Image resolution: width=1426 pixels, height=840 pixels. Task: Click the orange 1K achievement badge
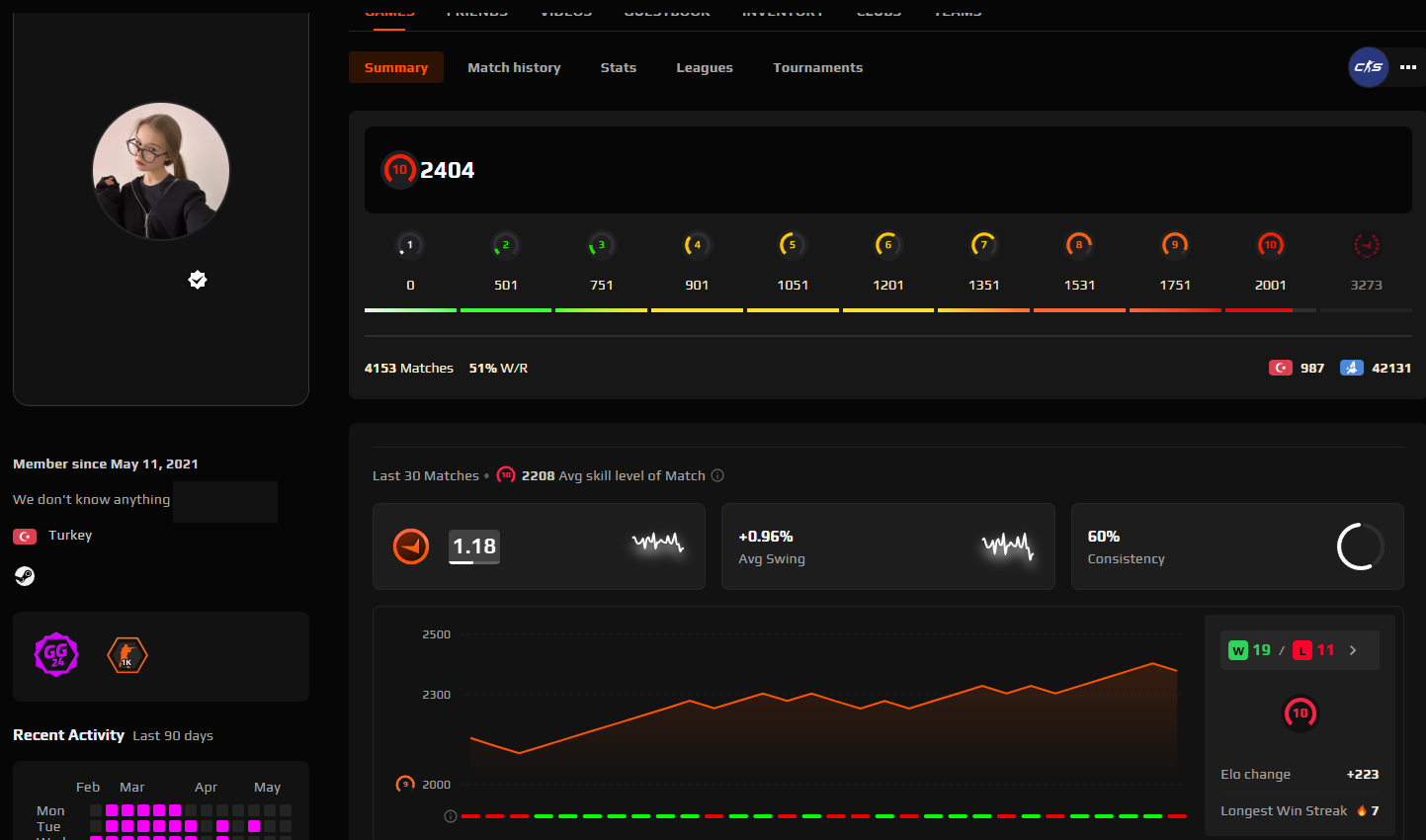coord(127,655)
